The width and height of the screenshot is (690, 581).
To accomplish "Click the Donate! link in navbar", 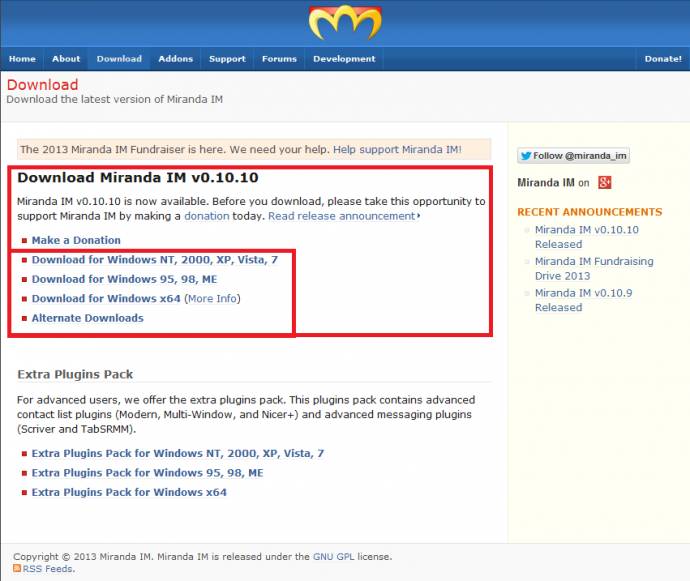I will [662, 59].
